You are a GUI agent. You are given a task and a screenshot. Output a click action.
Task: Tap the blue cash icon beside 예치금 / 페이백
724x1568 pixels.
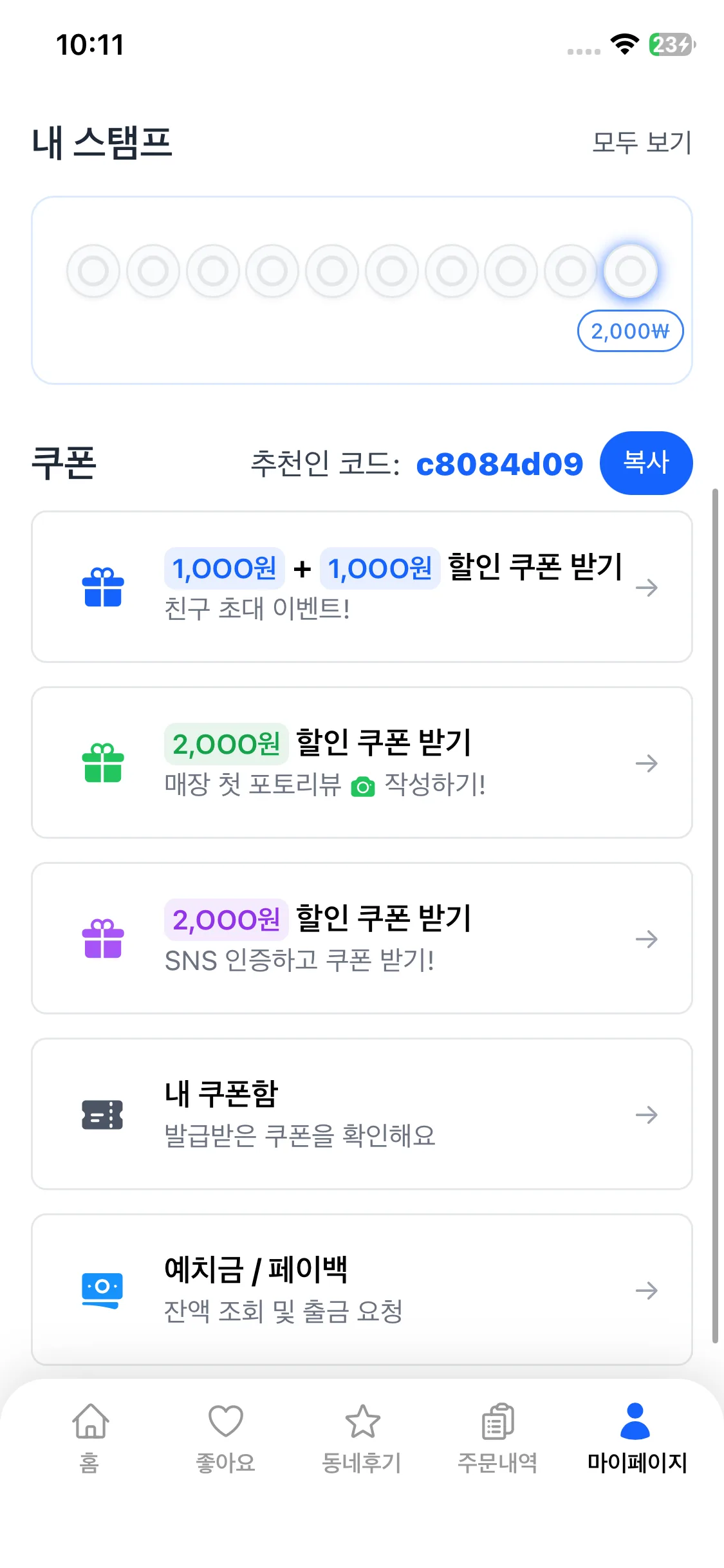pos(103,1290)
